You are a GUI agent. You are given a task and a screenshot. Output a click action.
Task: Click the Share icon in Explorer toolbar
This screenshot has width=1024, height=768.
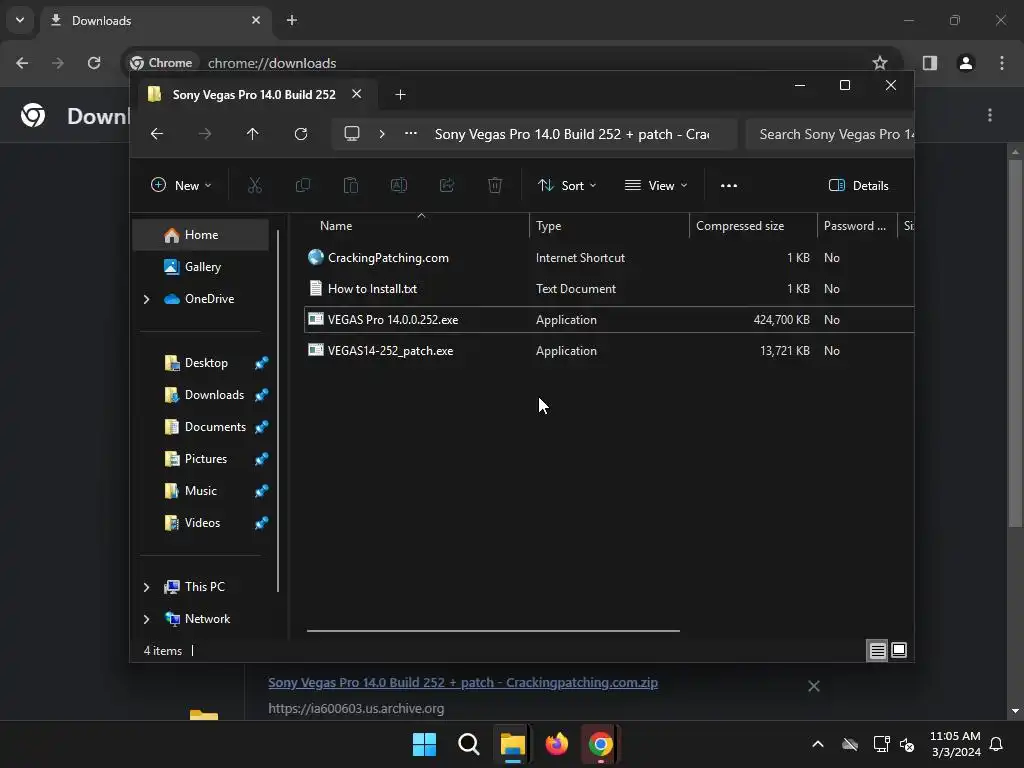point(447,185)
